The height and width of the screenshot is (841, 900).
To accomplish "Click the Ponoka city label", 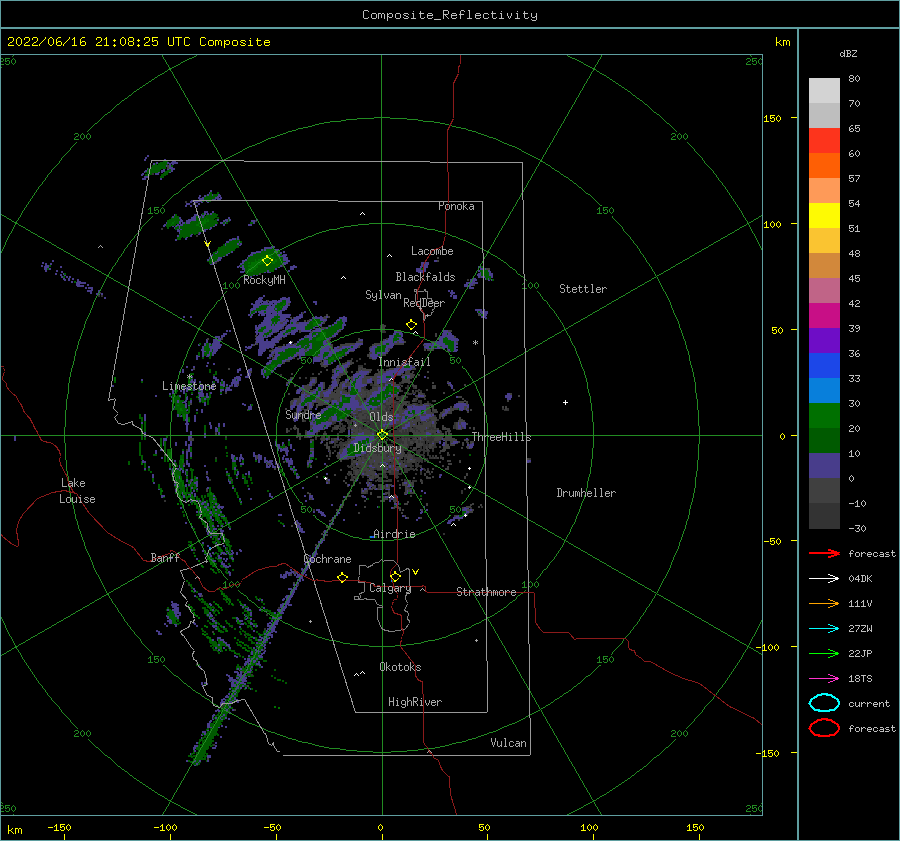I will point(456,206).
